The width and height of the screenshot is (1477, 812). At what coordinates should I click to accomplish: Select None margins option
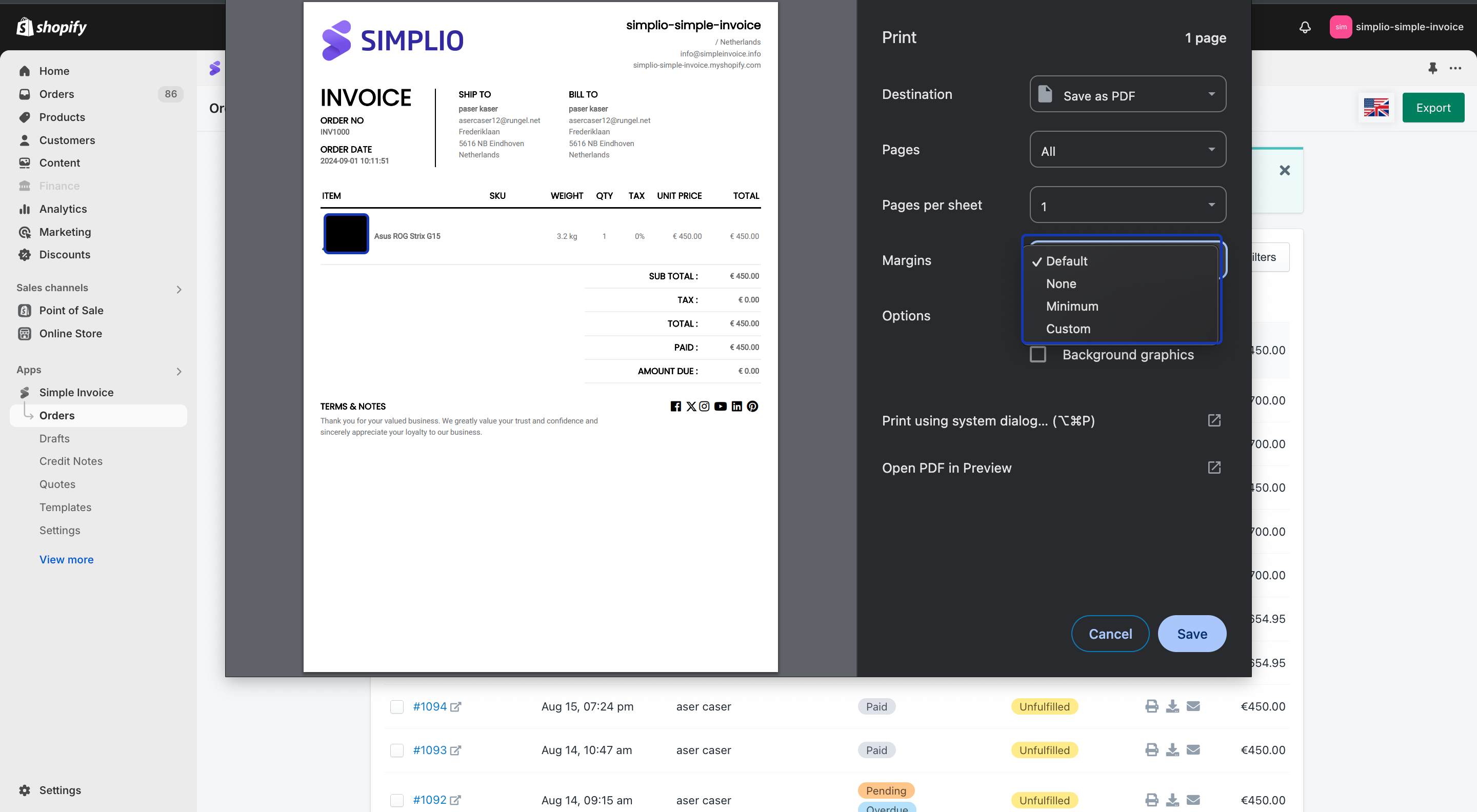1061,283
